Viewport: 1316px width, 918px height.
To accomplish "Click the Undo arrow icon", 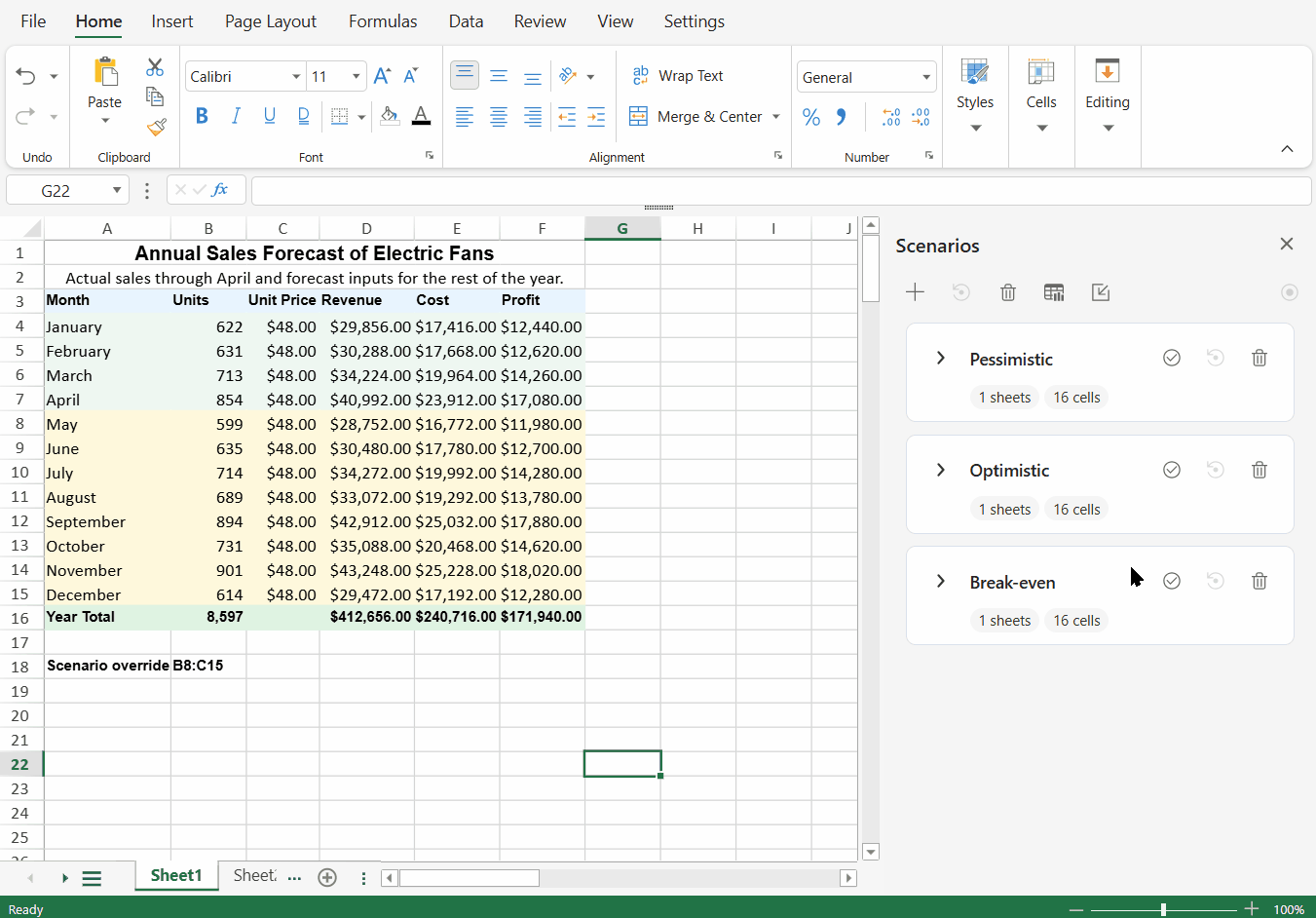I will (x=25, y=76).
